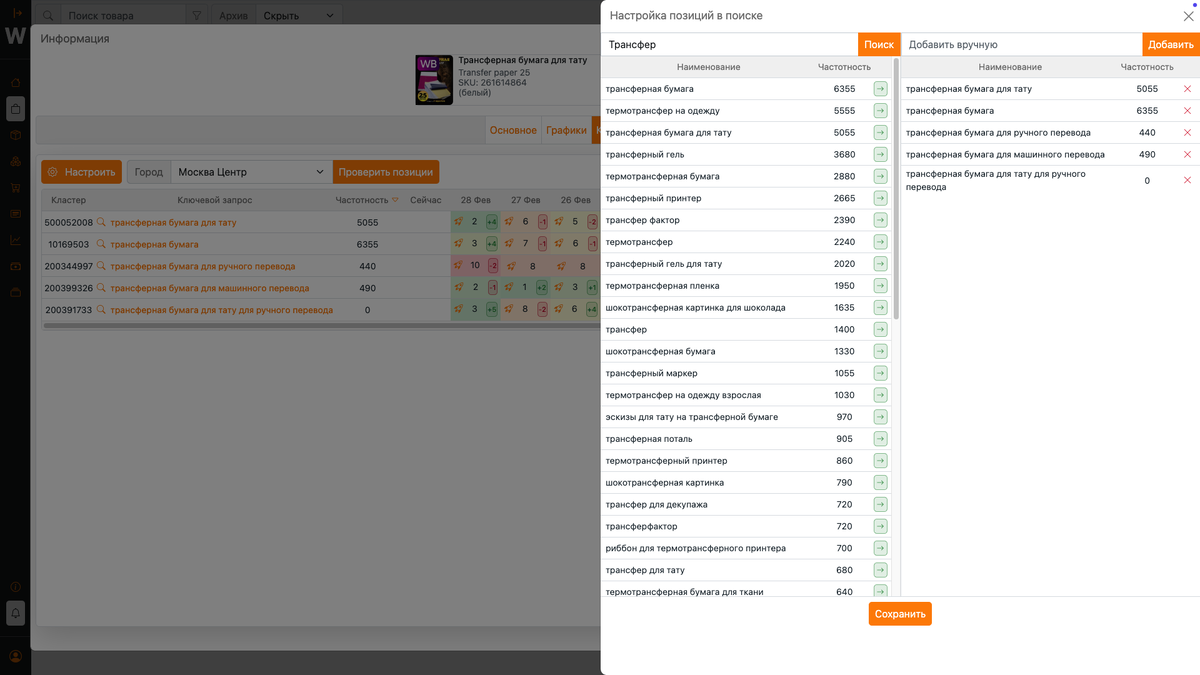Click magnifier beside cluster 500052008
Image resolution: width=1200 pixels, height=675 pixels.
coord(101,222)
